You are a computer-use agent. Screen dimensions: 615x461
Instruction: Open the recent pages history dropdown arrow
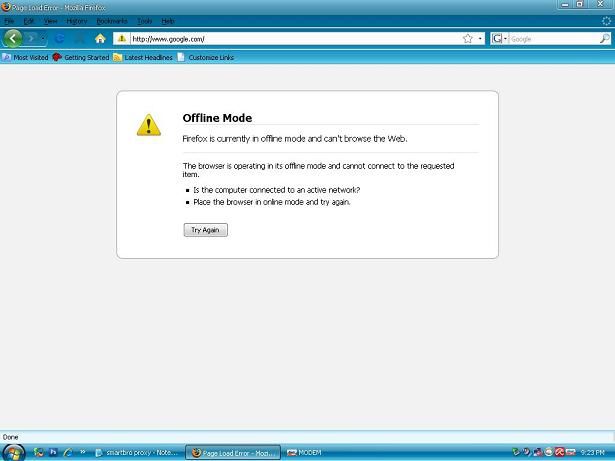(x=43, y=38)
